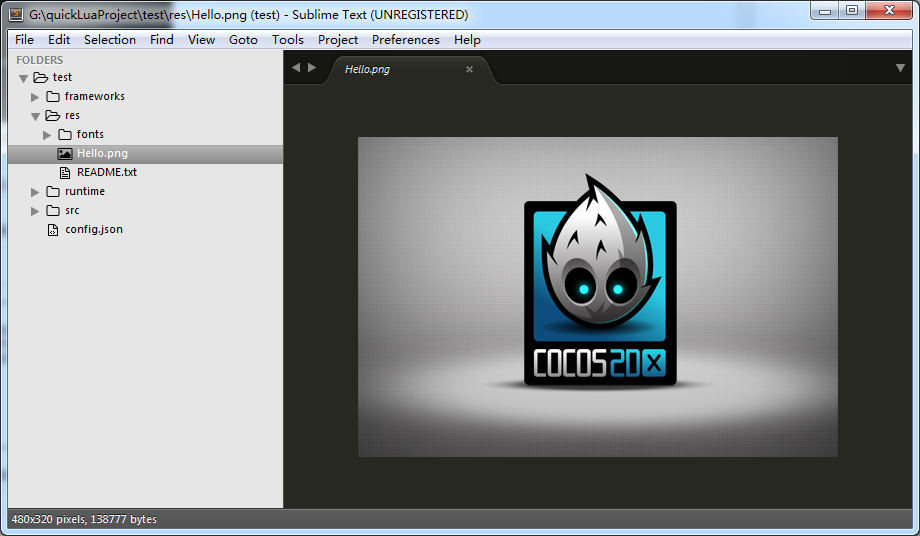Click the Hello.png image file icon
The height and width of the screenshot is (536, 920).
[65, 154]
